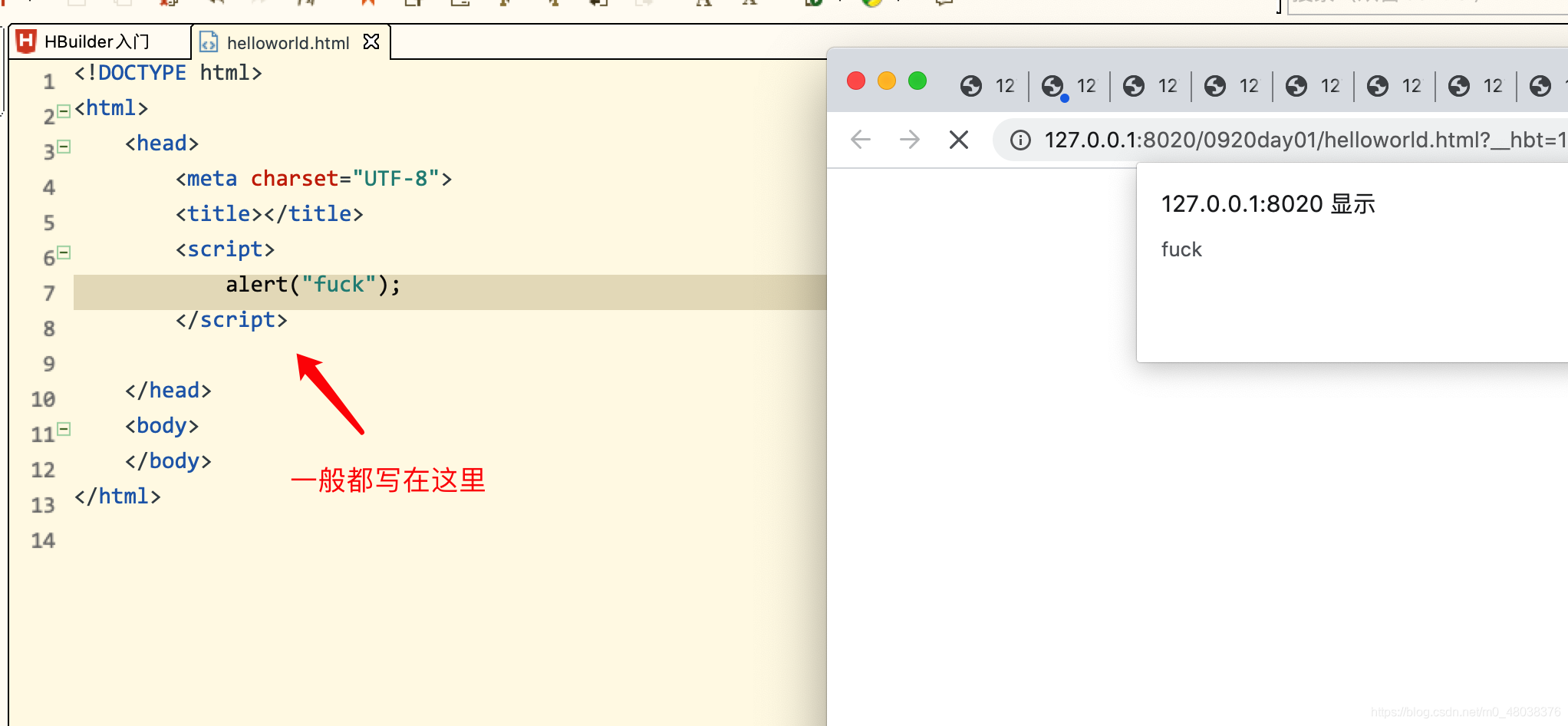Click the browser Back arrow
This screenshot has width=1568, height=726.
click(861, 140)
